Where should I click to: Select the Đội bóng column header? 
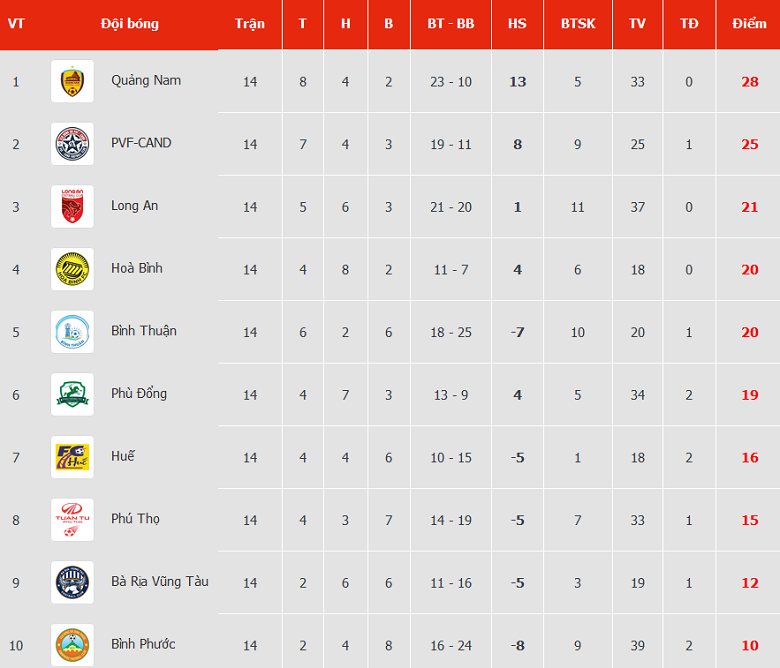(130, 23)
